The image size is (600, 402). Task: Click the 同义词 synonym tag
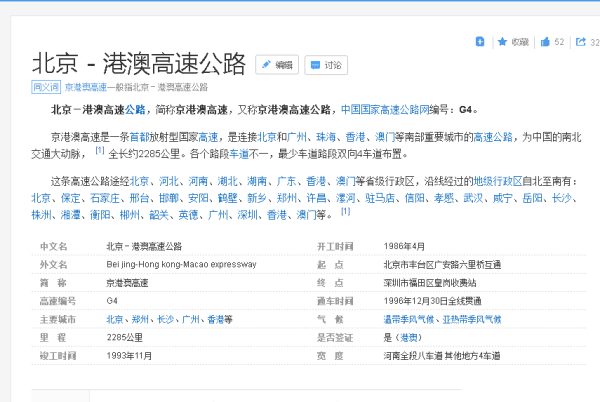45,87
